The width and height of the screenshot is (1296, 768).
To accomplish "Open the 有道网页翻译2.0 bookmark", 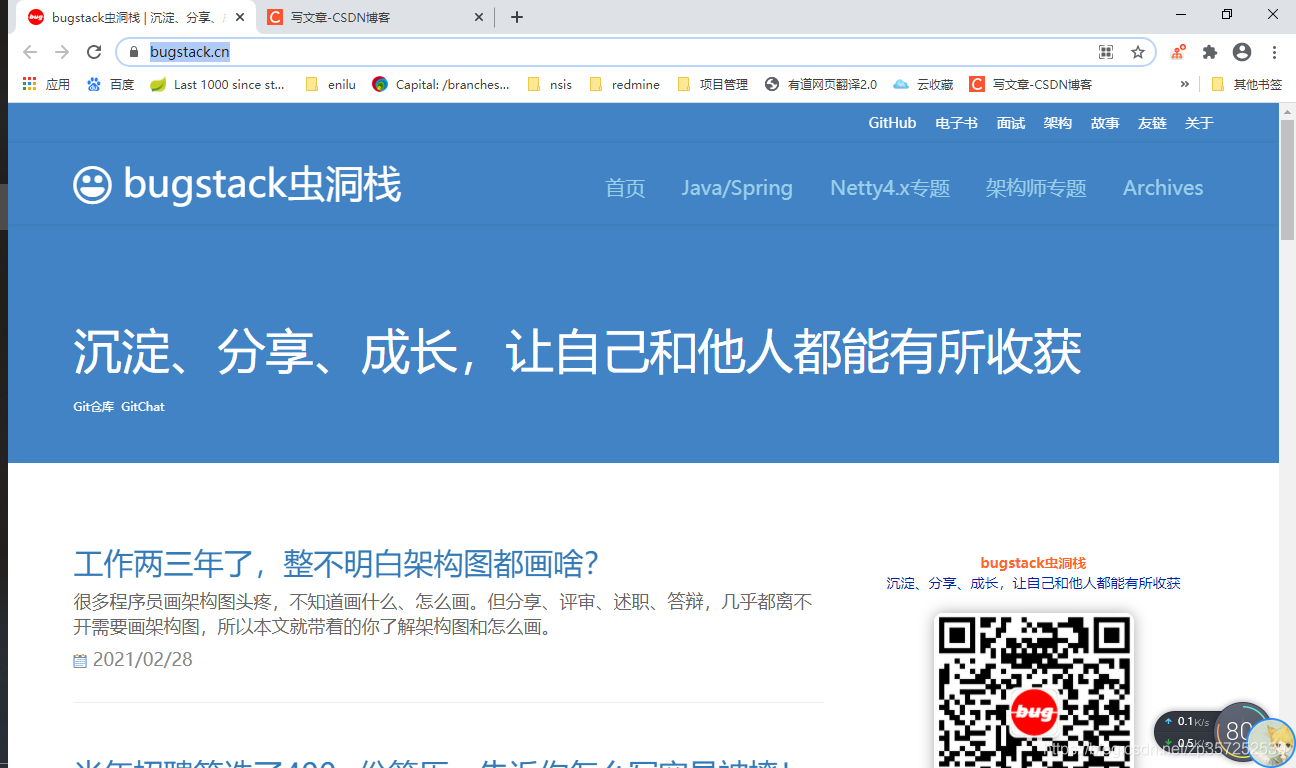I will coord(821,84).
